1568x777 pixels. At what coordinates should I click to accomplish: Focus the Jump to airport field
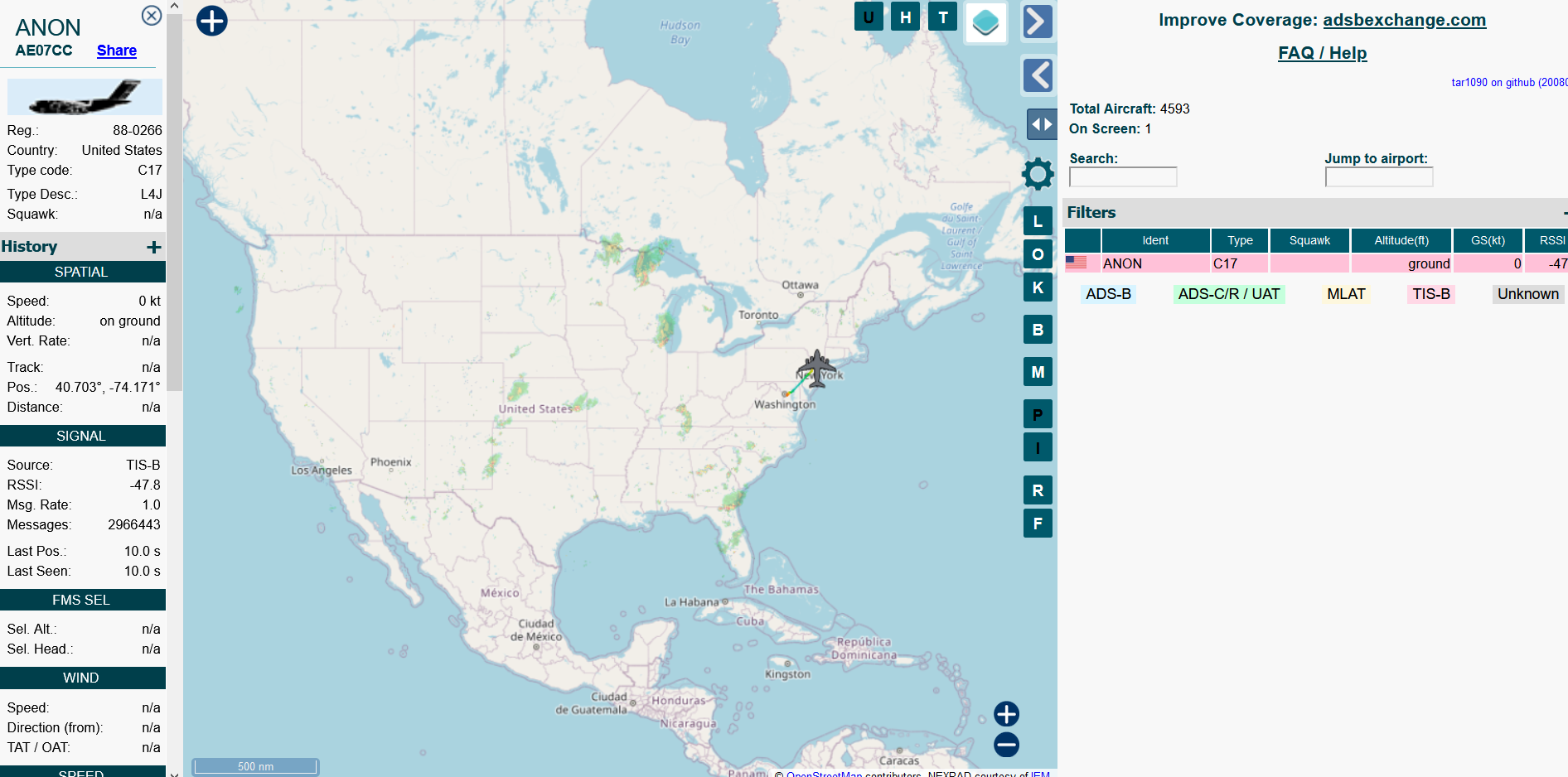(x=1379, y=176)
